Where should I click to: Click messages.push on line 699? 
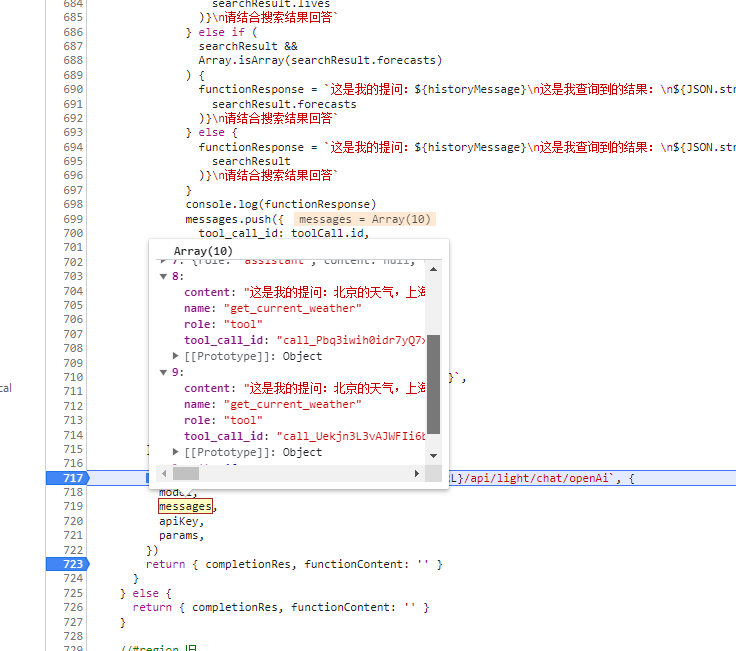228,219
